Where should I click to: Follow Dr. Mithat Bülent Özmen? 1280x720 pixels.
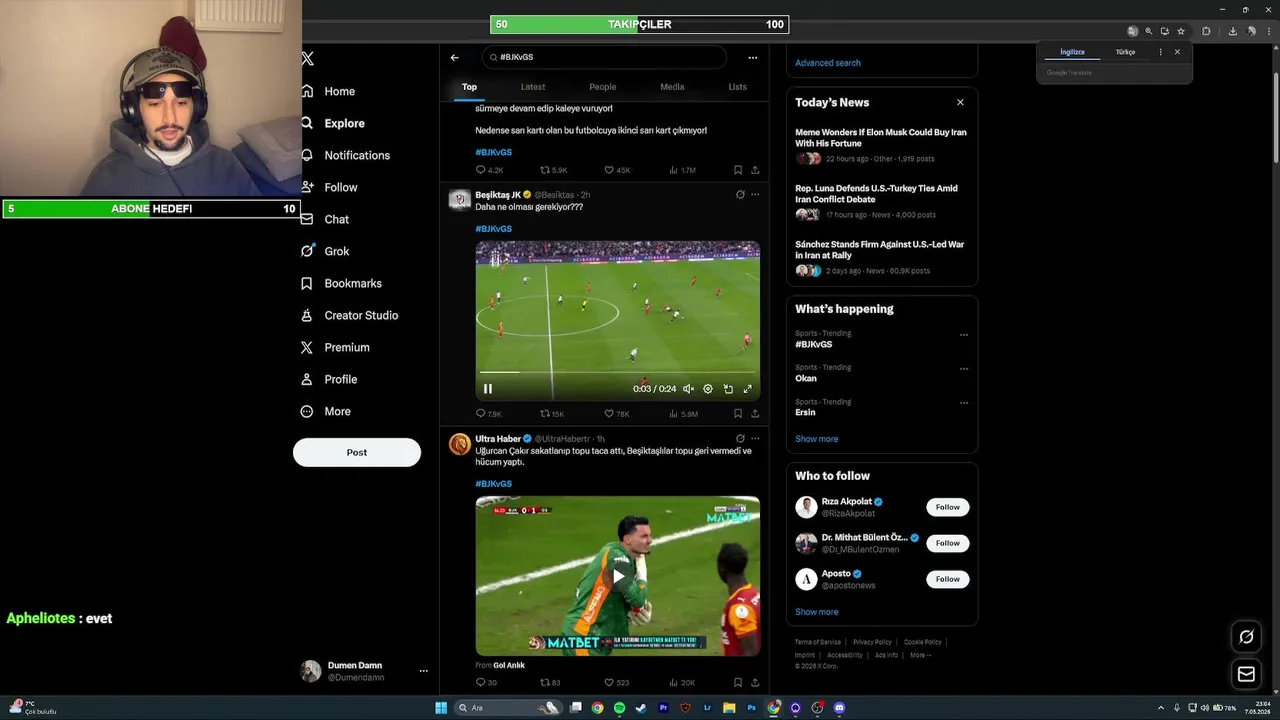pyautogui.click(x=948, y=543)
